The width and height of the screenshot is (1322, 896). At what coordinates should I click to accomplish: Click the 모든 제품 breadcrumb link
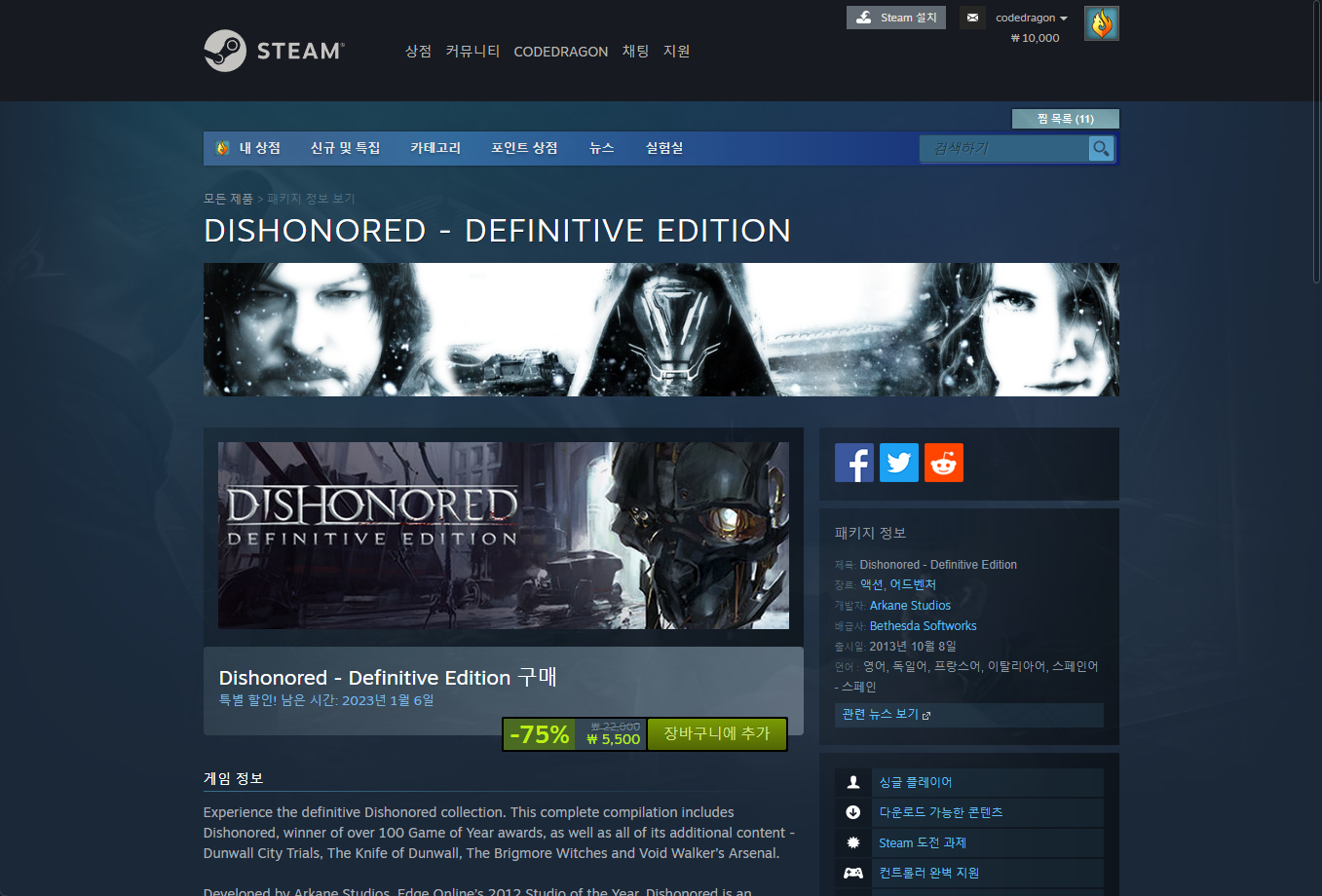[x=228, y=199]
